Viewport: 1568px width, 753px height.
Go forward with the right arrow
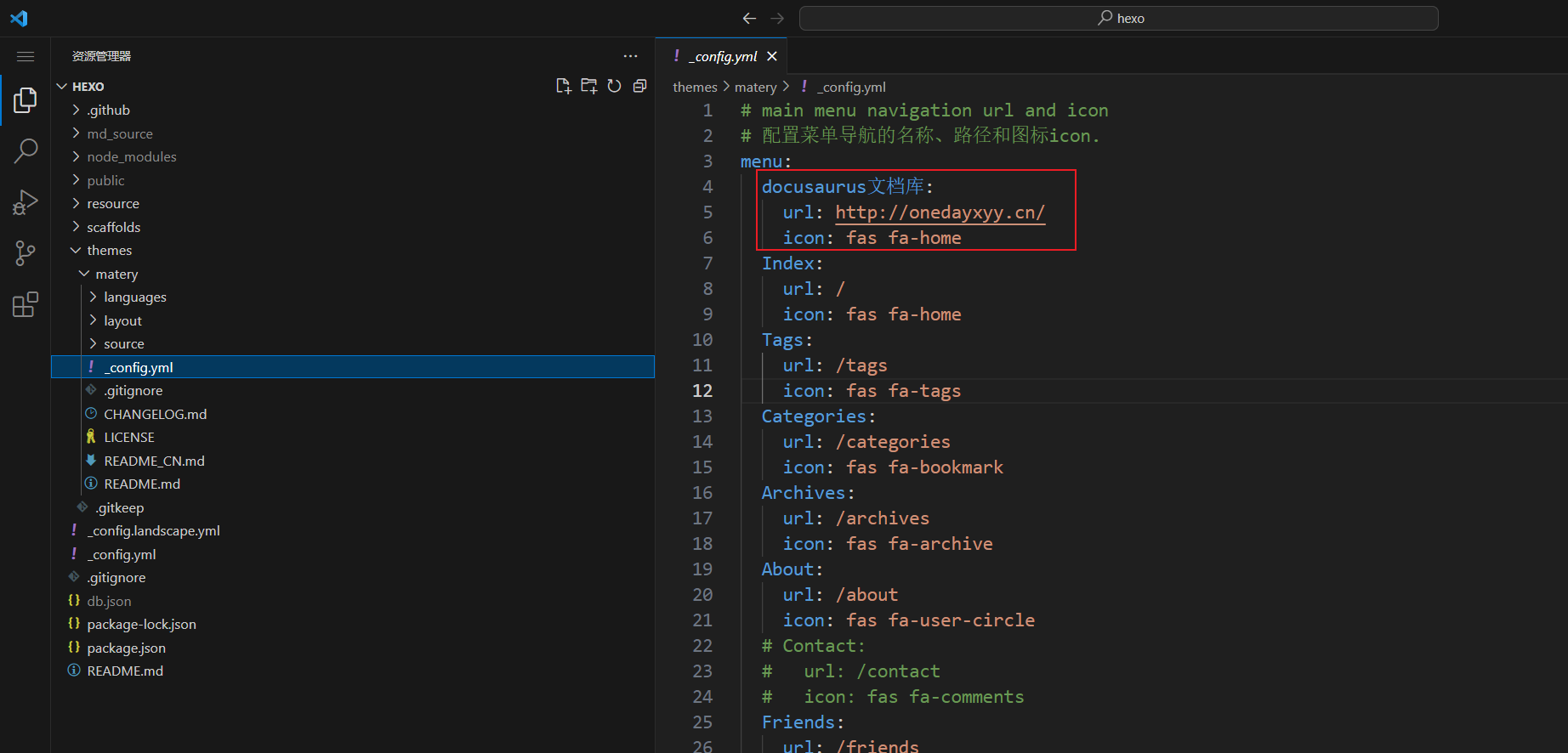tap(777, 18)
